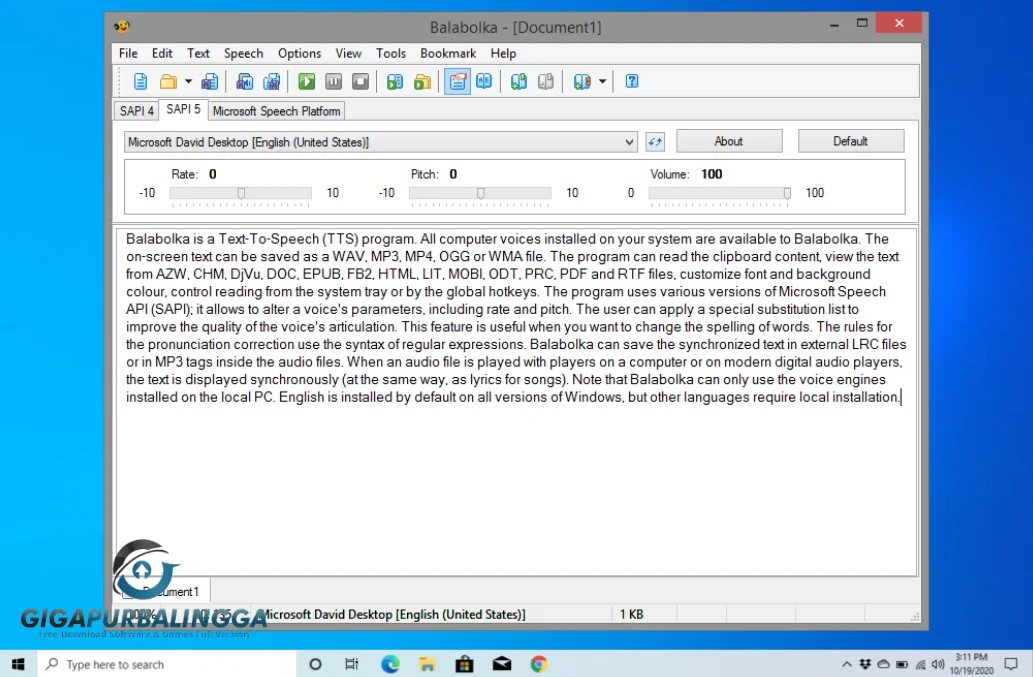
Task: Expand the recent files arrow beside Open
Action: (x=188, y=82)
